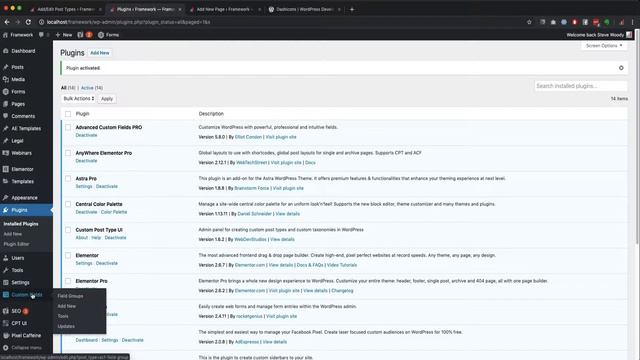Open the Framework home icon in admin bar
640x360 pixels.
5,35
